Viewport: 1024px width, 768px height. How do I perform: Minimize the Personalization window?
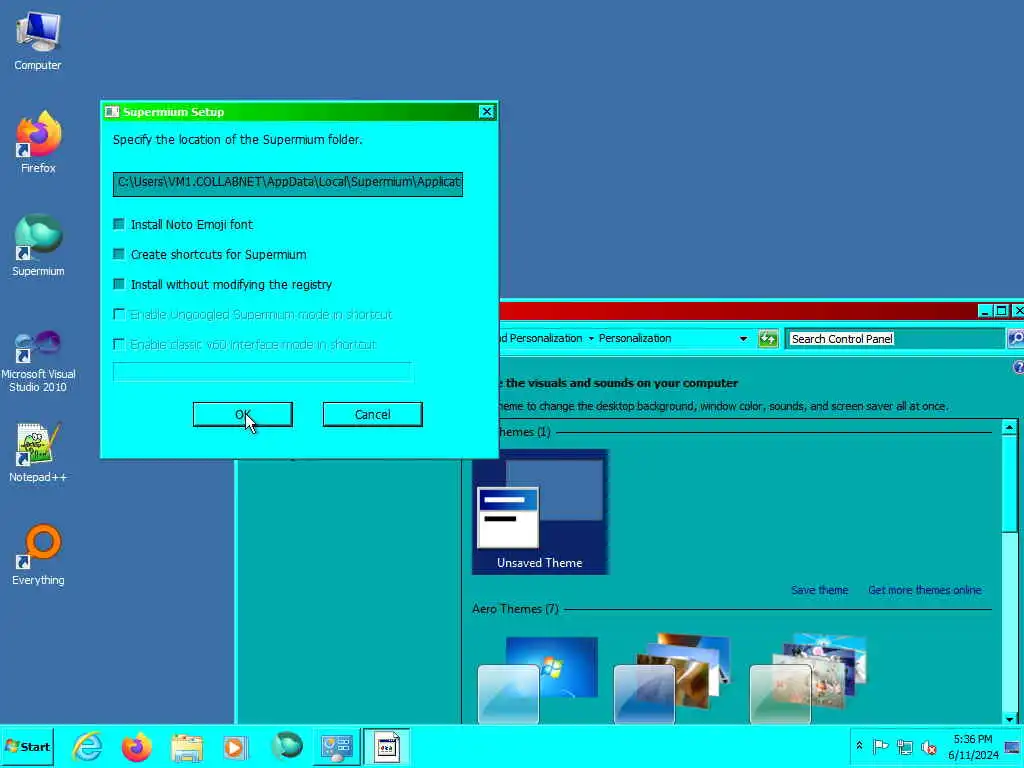click(985, 312)
